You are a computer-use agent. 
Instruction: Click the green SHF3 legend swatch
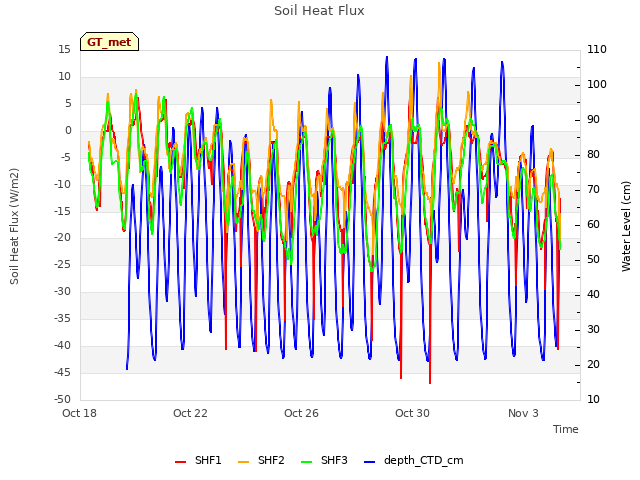pyautogui.click(x=306, y=462)
